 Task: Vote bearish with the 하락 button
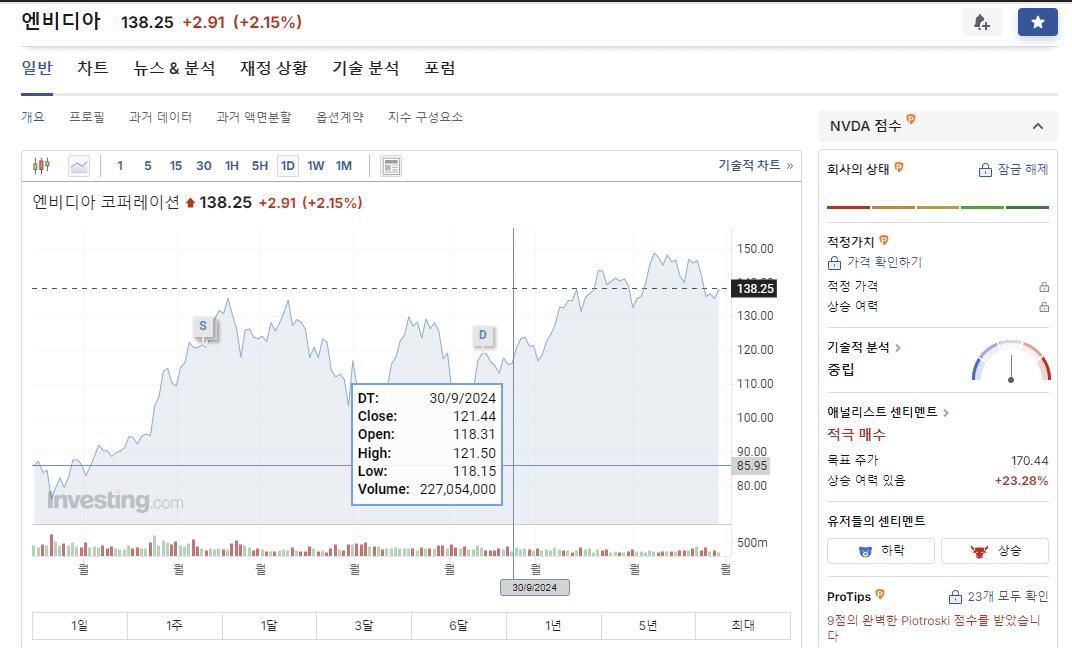tap(880, 550)
